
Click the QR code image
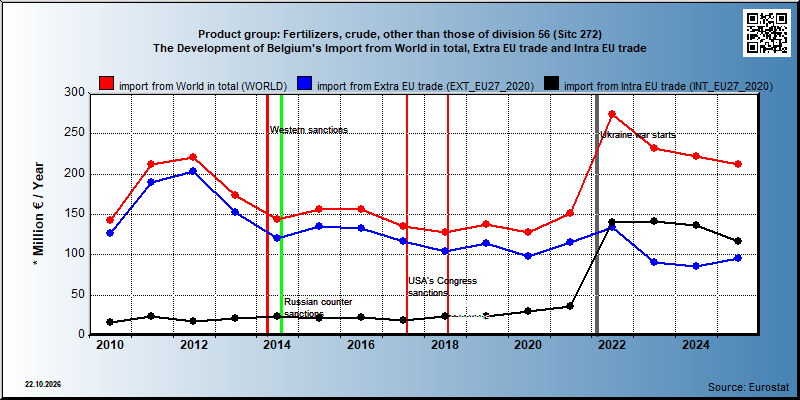766,33
